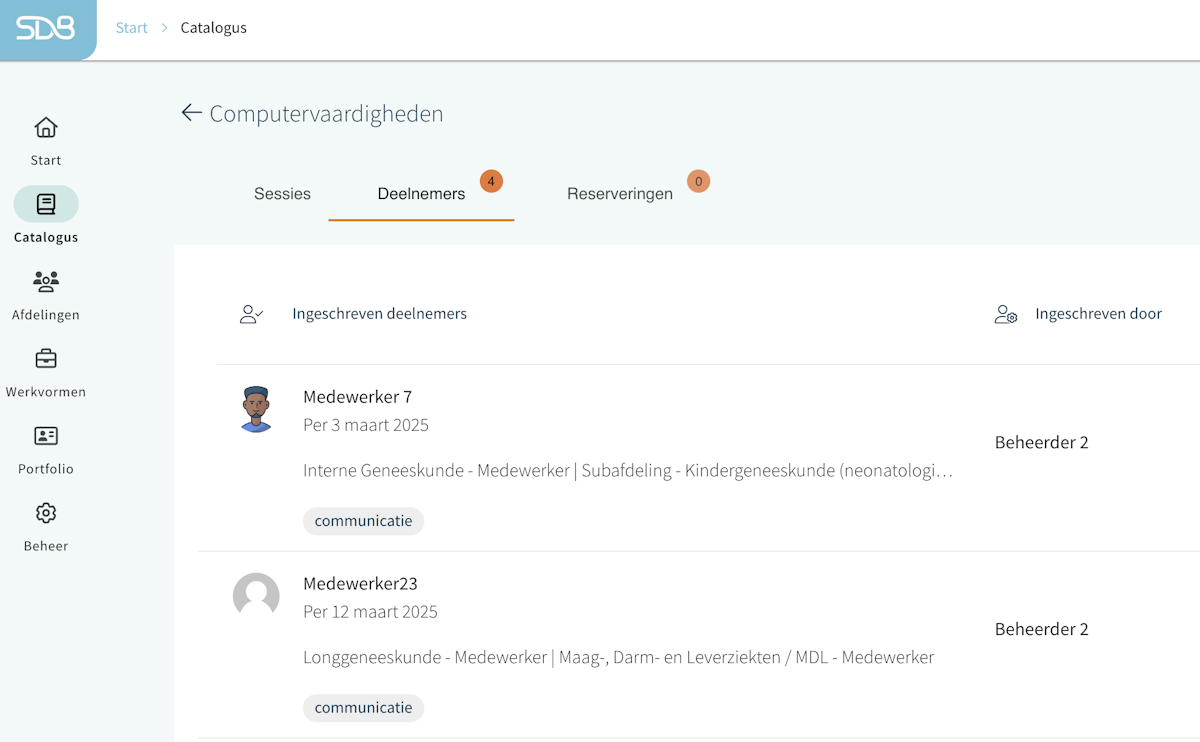This screenshot has height=742, width=1200.
Task: Select the Deelnemers tab
Action: coord(421,194)
